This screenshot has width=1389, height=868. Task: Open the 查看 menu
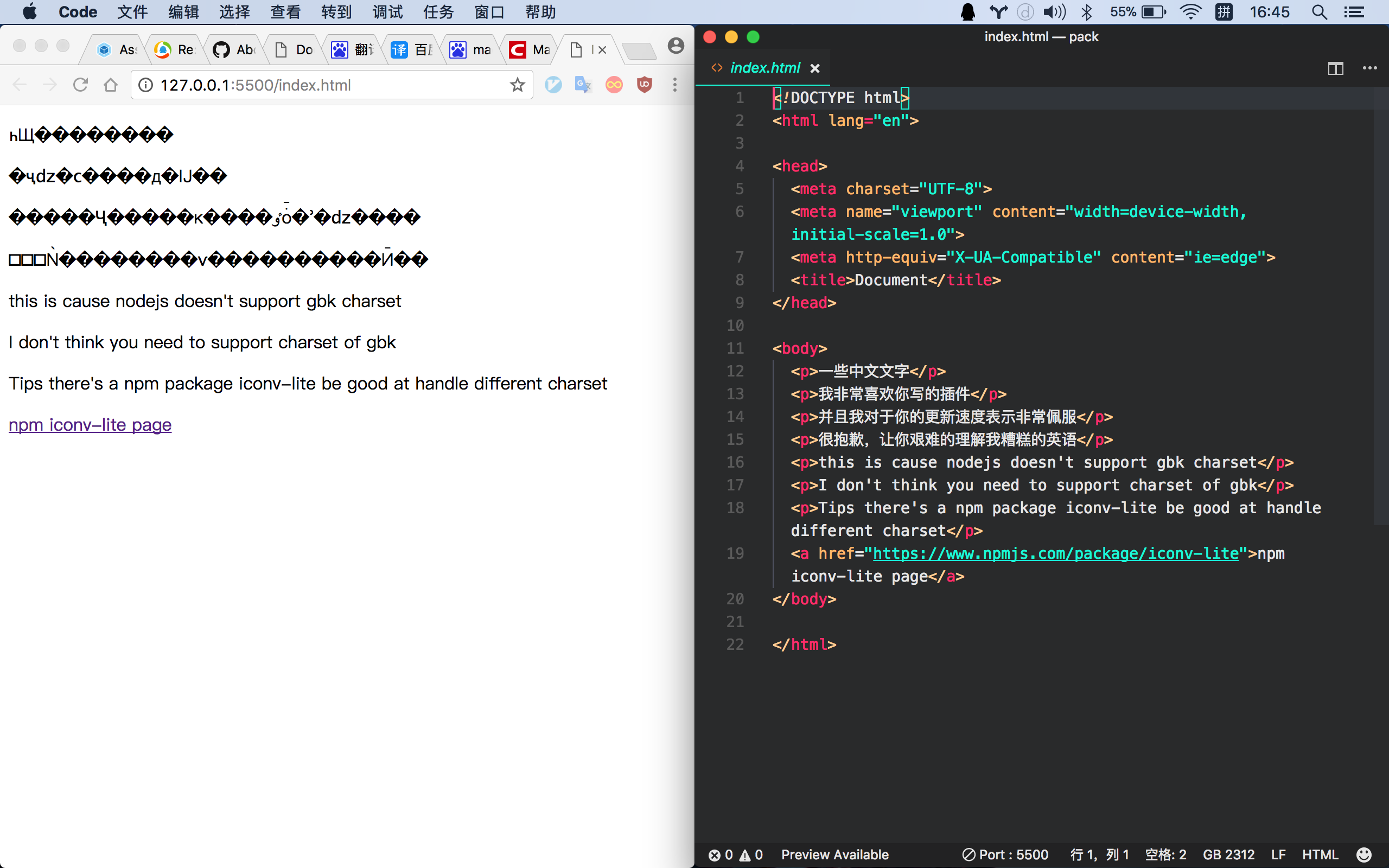(x=286, y=11)
